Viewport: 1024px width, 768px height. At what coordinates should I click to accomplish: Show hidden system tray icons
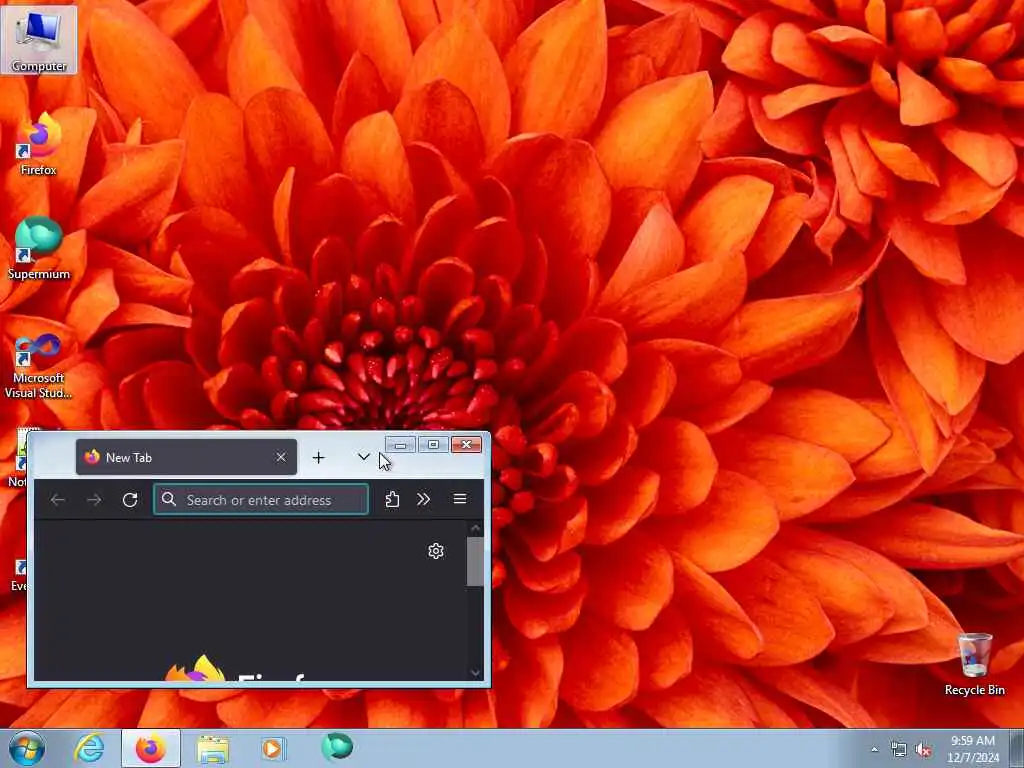pos(874,749)
